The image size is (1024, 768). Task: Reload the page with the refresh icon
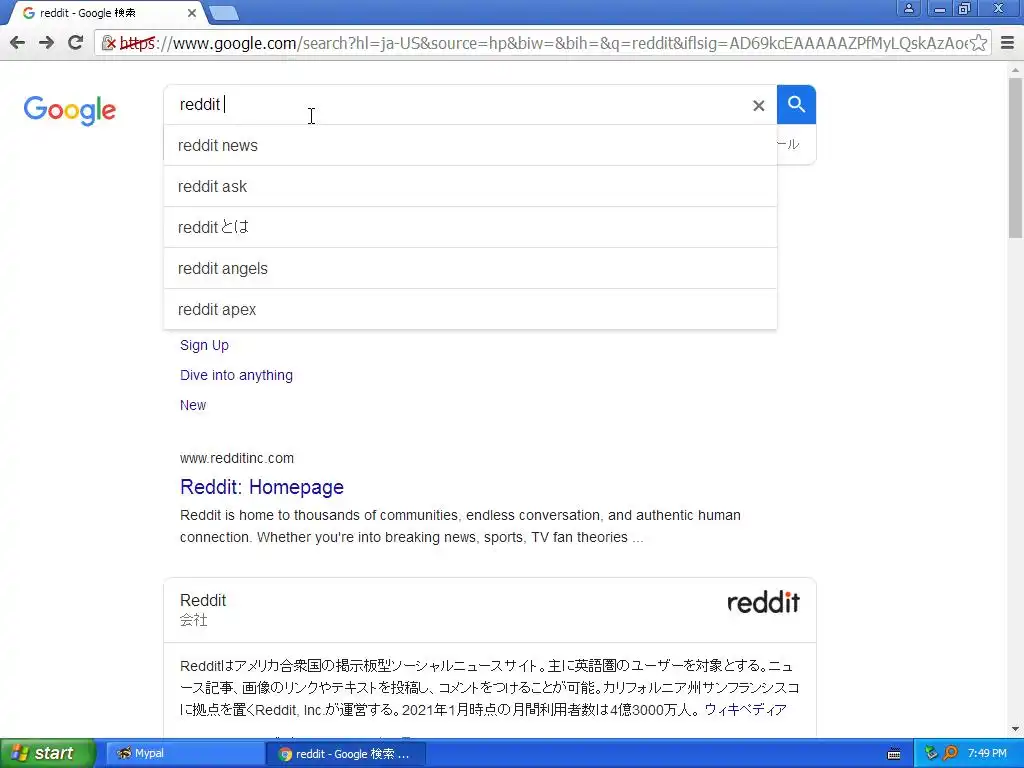point(75,43)
